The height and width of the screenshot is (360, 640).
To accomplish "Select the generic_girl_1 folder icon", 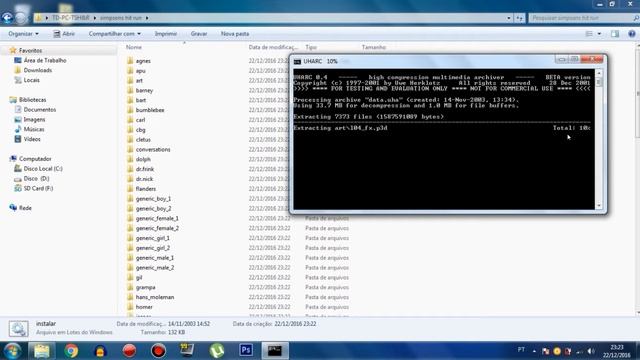I will click(x=130, y=238).
